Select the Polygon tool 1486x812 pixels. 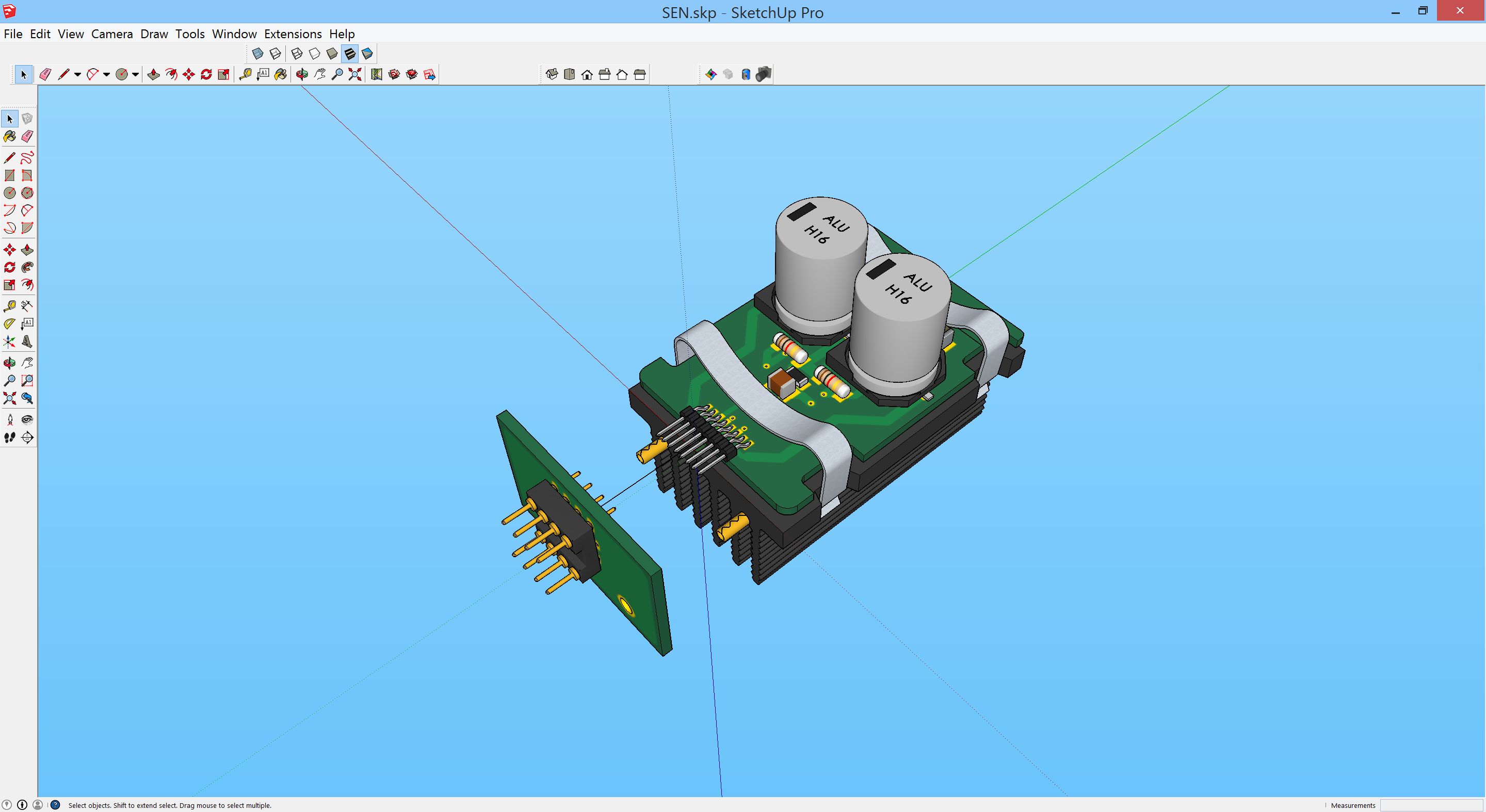27,192
